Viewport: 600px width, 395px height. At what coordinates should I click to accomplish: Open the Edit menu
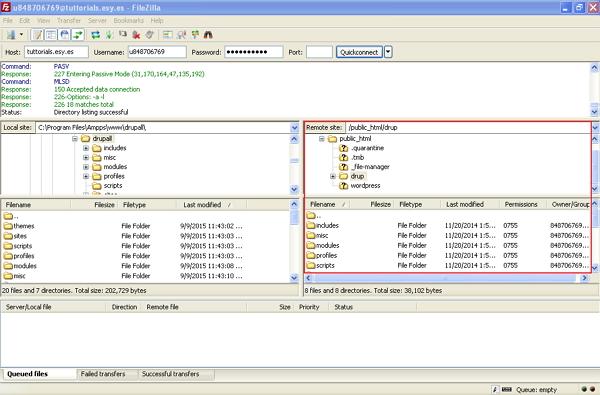(x=24, y=20)
